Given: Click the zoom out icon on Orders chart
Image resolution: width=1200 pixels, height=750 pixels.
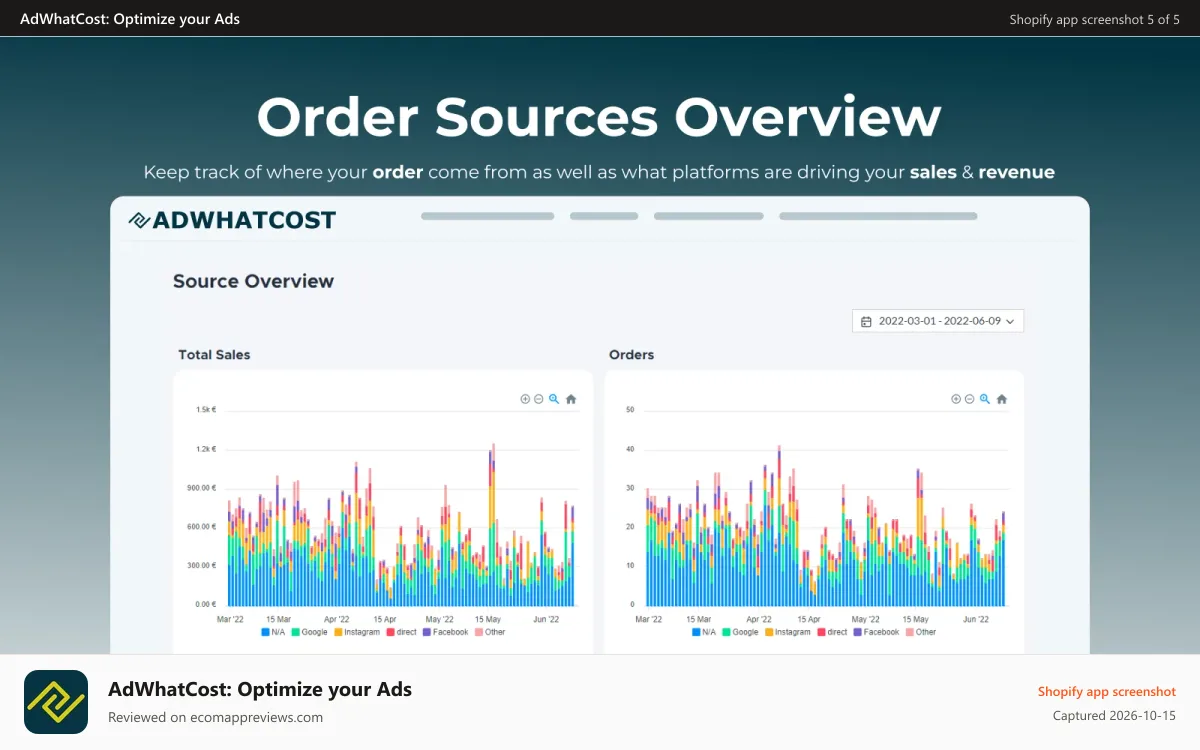Looking at the screenshot, I should 969,399.
